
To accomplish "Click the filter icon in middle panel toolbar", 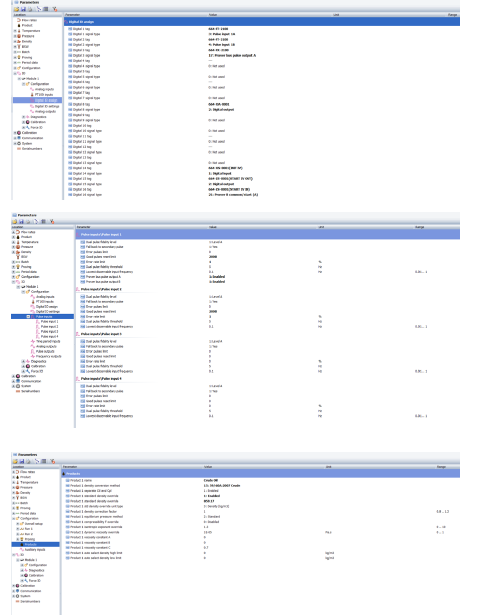I will (x=52, y=222).
